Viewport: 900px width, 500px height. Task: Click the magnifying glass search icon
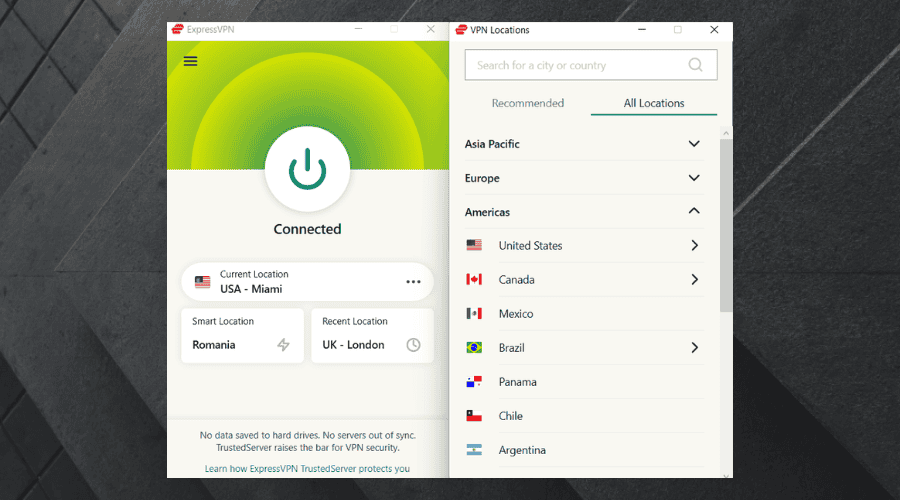coord(695,65)
